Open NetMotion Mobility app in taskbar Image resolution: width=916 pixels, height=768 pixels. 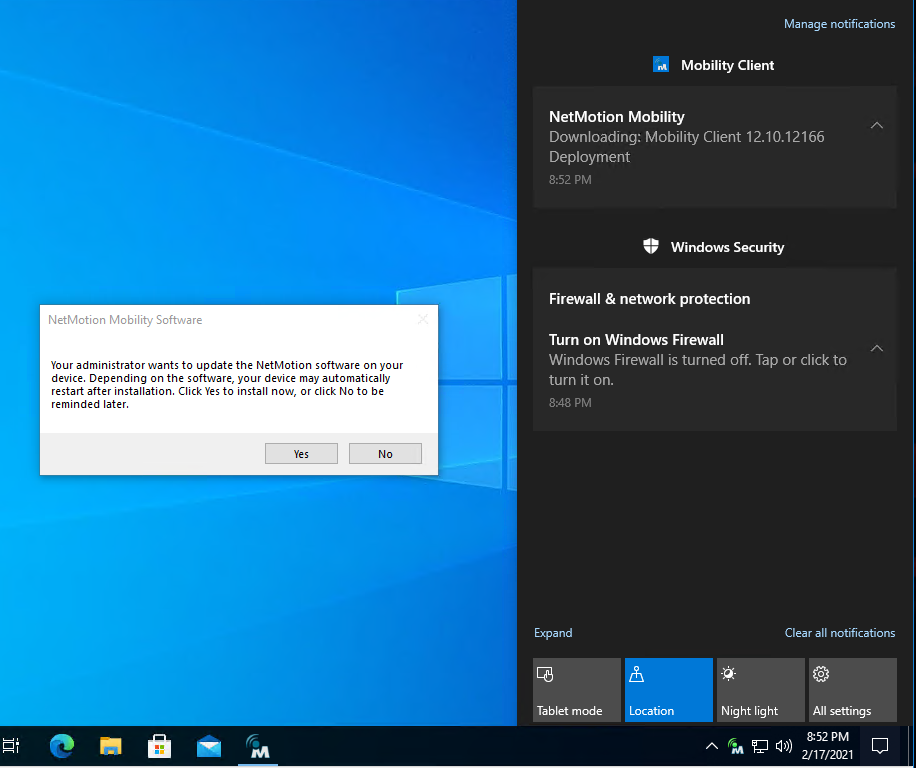click(x=259, y=746)
